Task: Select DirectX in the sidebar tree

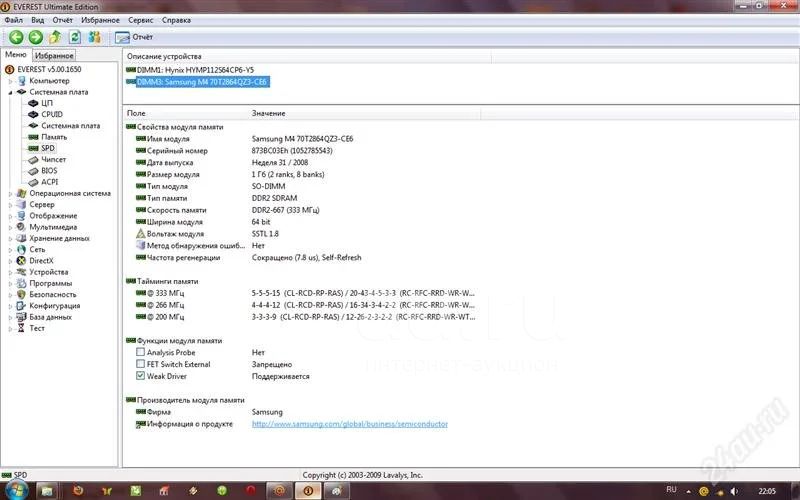Action: (42, 260)
